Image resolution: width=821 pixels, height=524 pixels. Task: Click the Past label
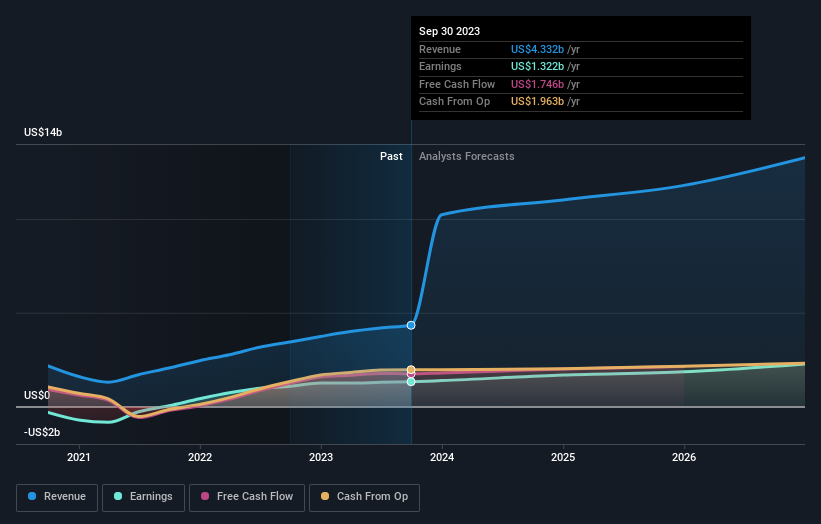(x=391, y=156)
